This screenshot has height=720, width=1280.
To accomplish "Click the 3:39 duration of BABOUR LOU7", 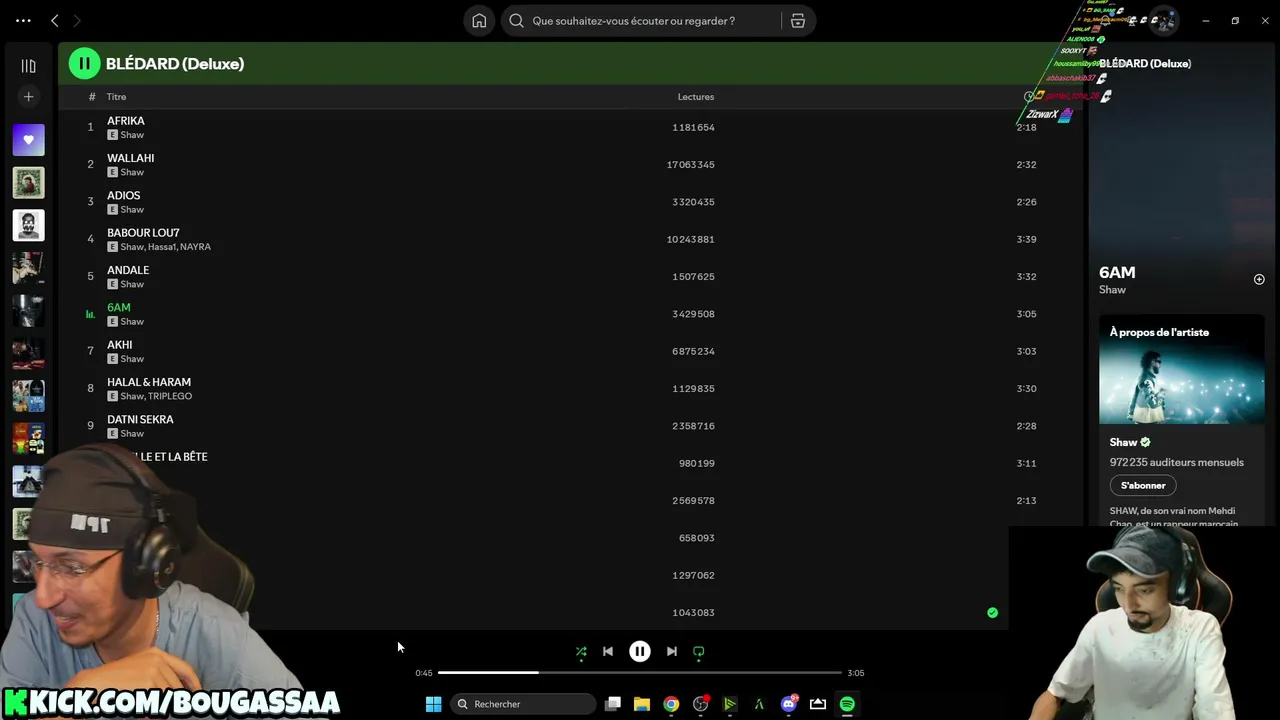I will [1026, 240].
